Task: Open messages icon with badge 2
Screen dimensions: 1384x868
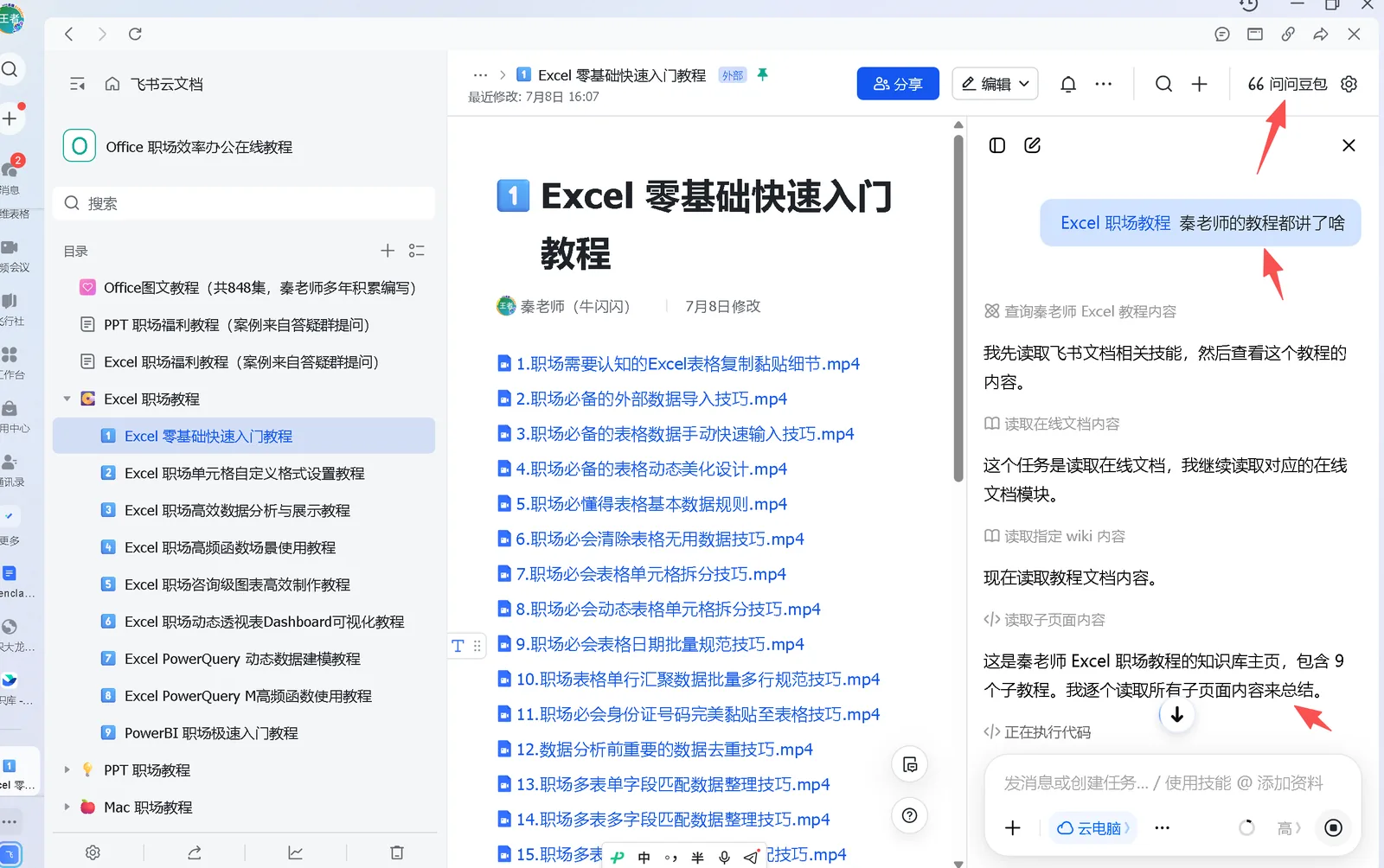Action: (x=10, y=168)
